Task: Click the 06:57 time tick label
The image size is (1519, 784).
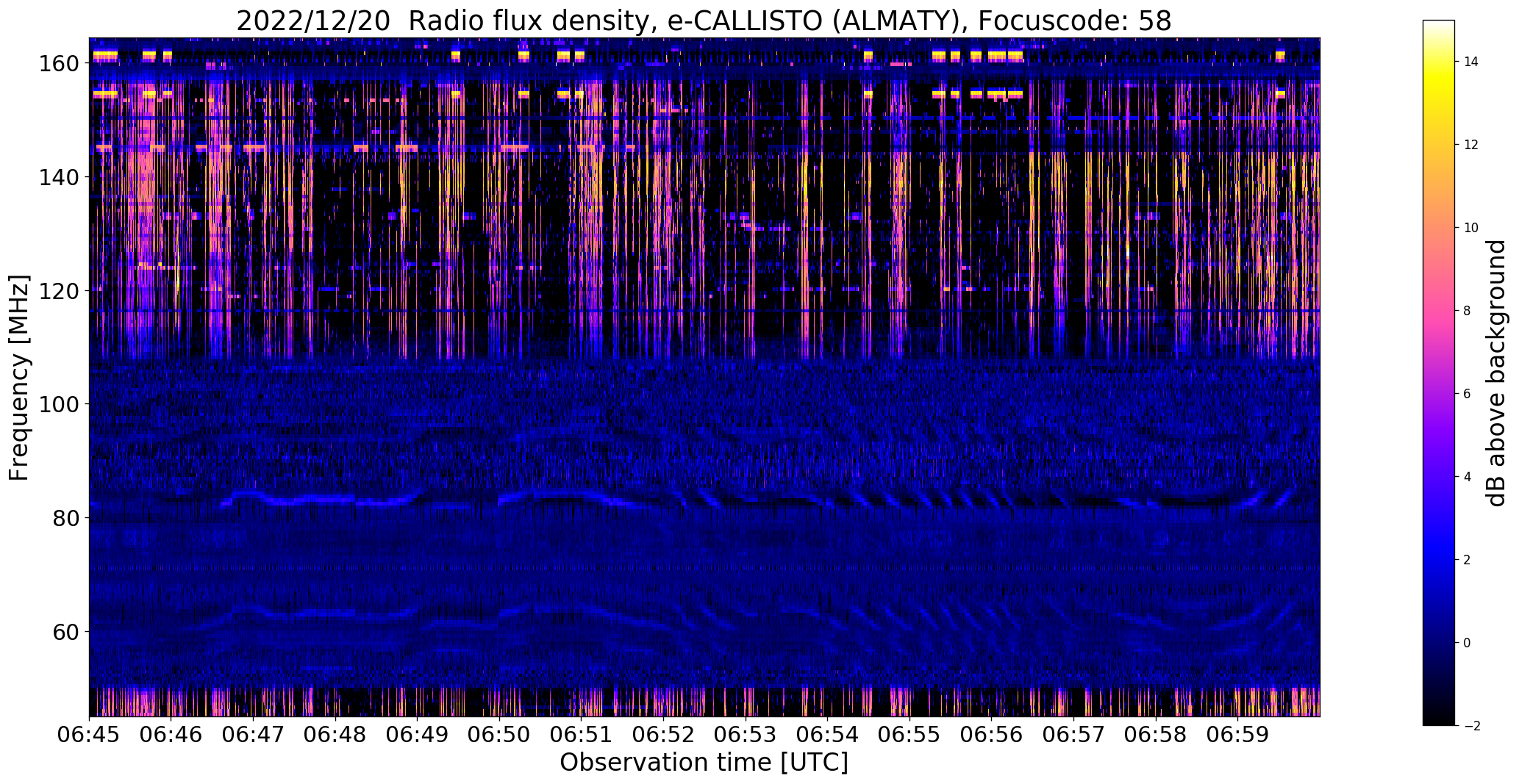Action: point(1074,734)
